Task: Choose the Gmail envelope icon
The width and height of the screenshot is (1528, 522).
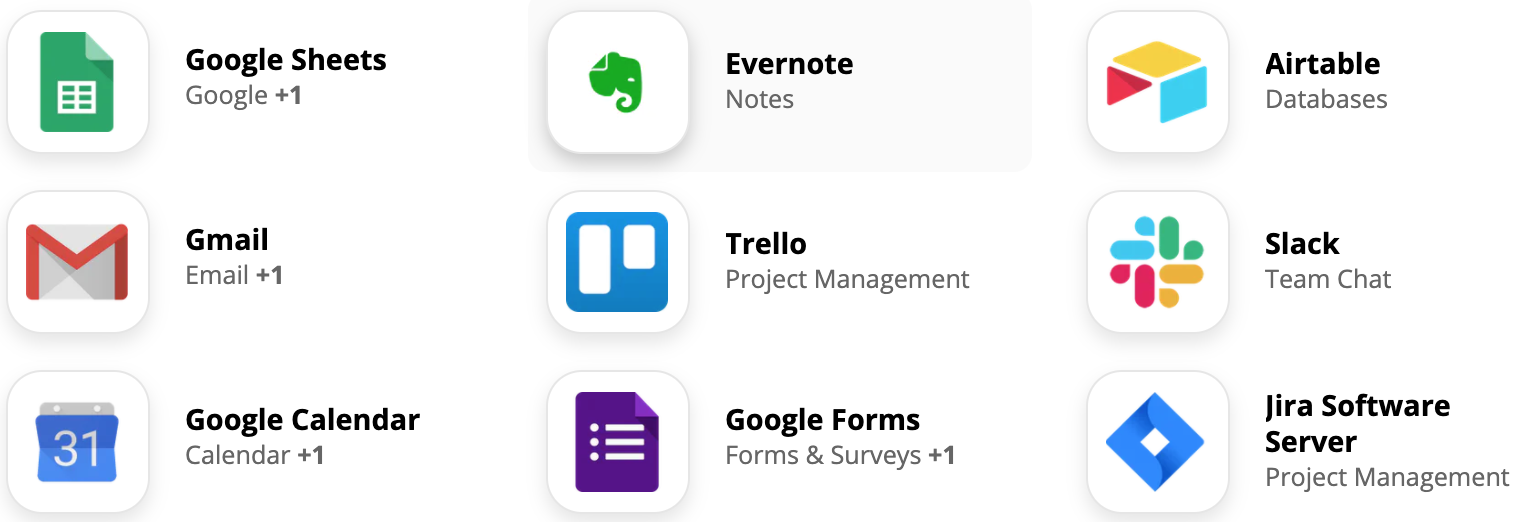Action: pos(78,262)
